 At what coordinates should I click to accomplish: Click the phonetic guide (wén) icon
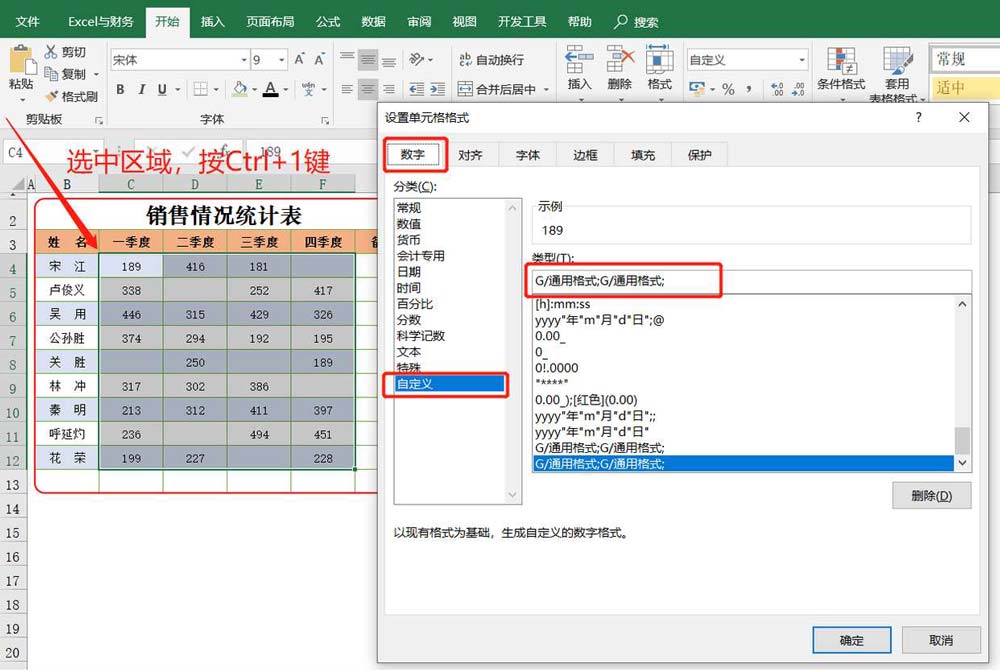309,89
